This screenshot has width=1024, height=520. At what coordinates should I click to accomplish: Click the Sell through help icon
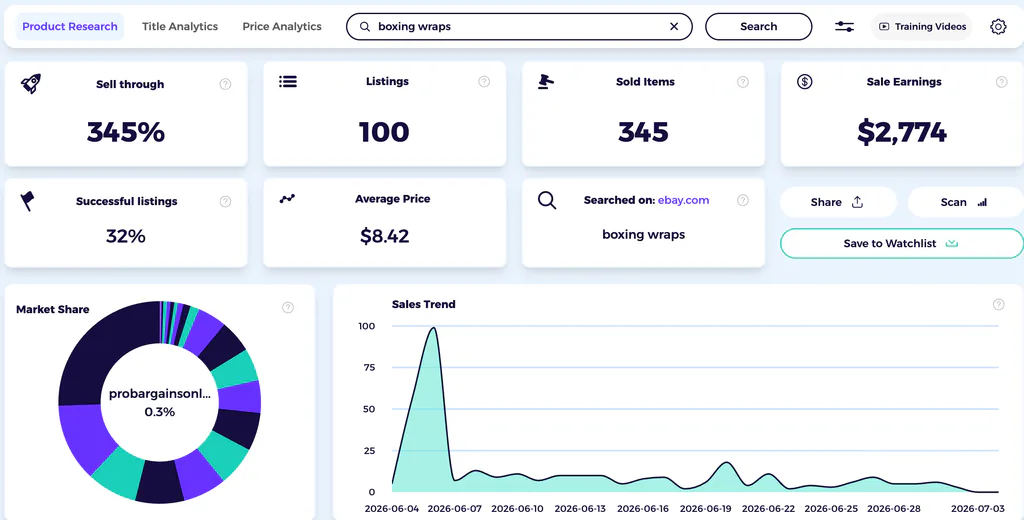225,84
